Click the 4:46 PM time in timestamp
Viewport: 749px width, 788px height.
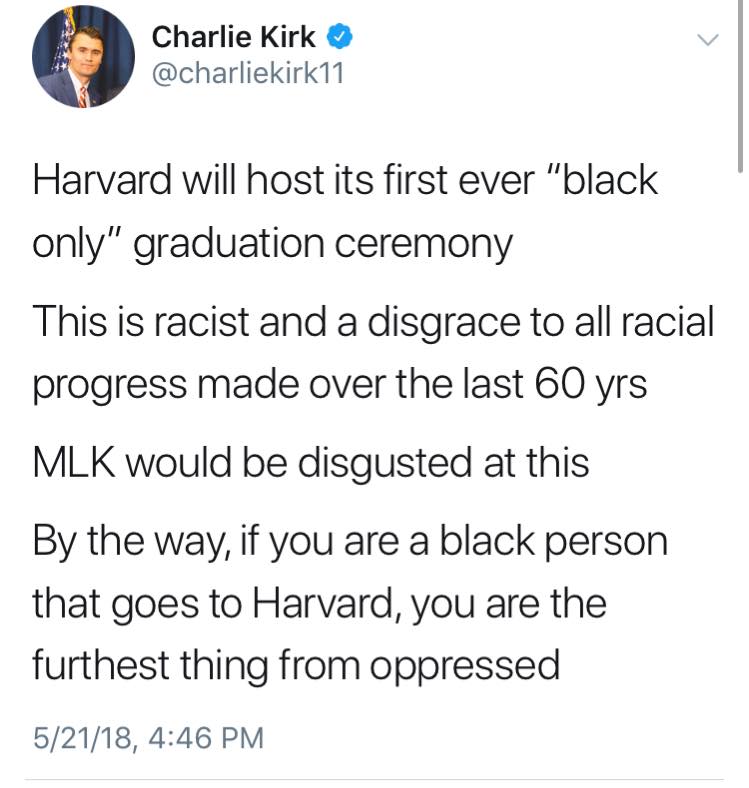(206, 738)
